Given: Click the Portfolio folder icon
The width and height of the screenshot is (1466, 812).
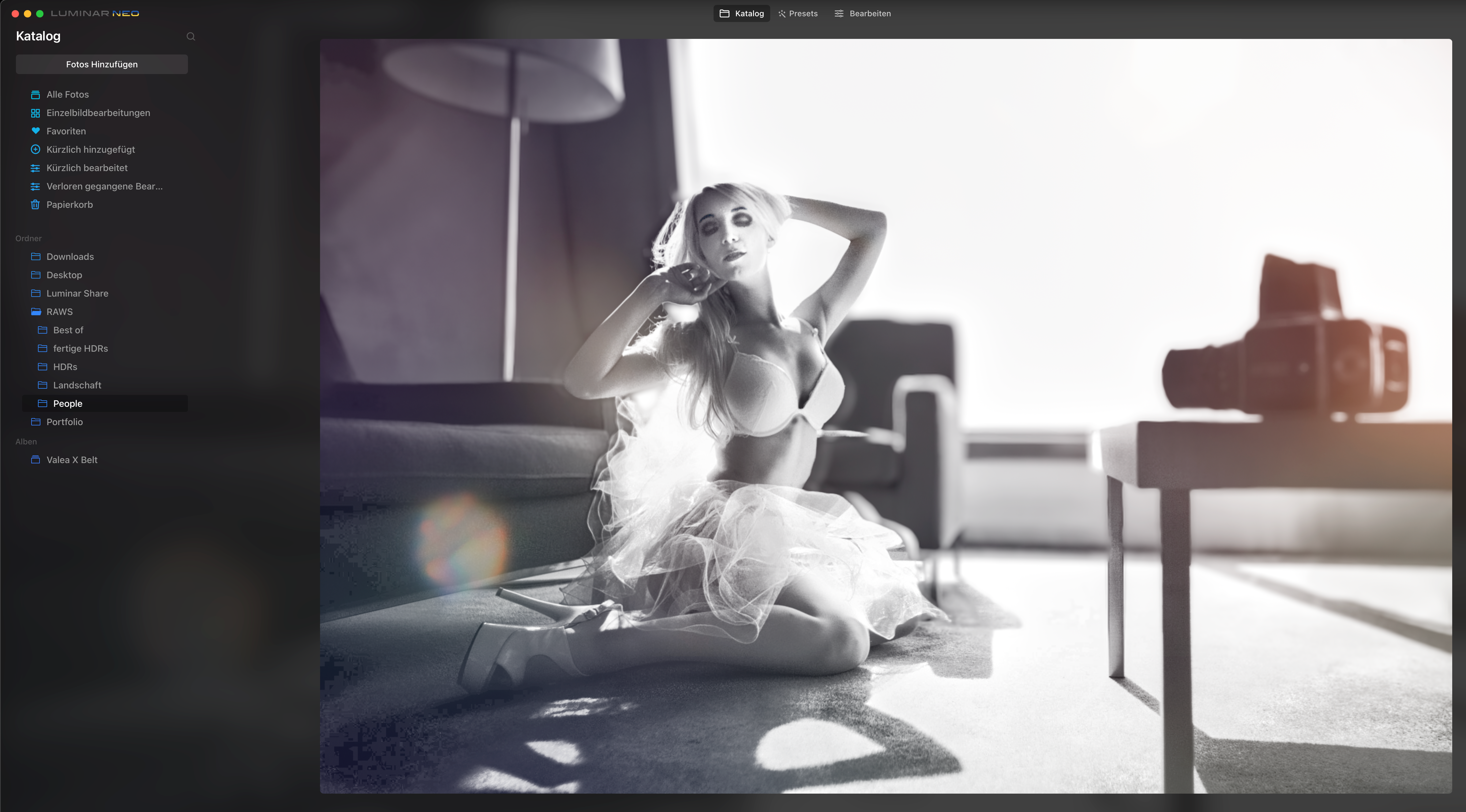Looking at the screenshot, I should pyautogui.click(x=36, y=422).
